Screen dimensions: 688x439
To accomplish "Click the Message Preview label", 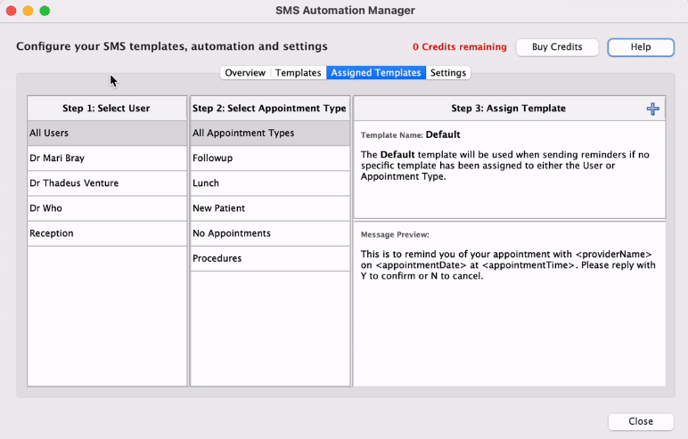I will (395, 235).
